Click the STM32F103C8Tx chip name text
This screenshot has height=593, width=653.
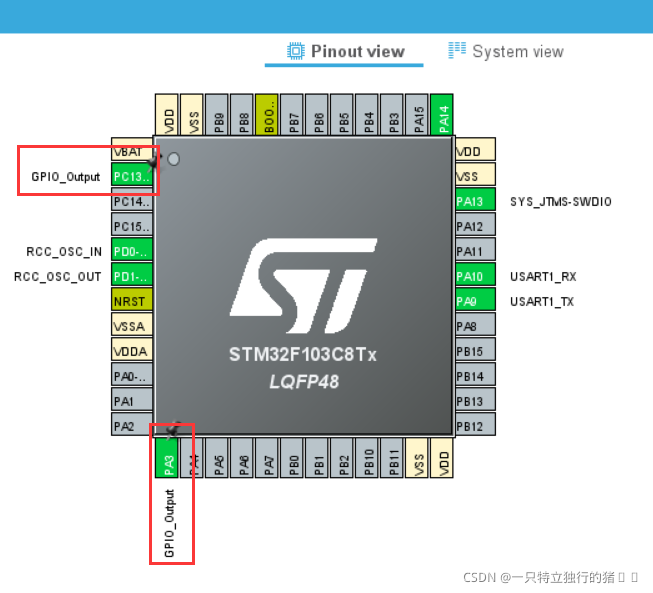[303, 355]
